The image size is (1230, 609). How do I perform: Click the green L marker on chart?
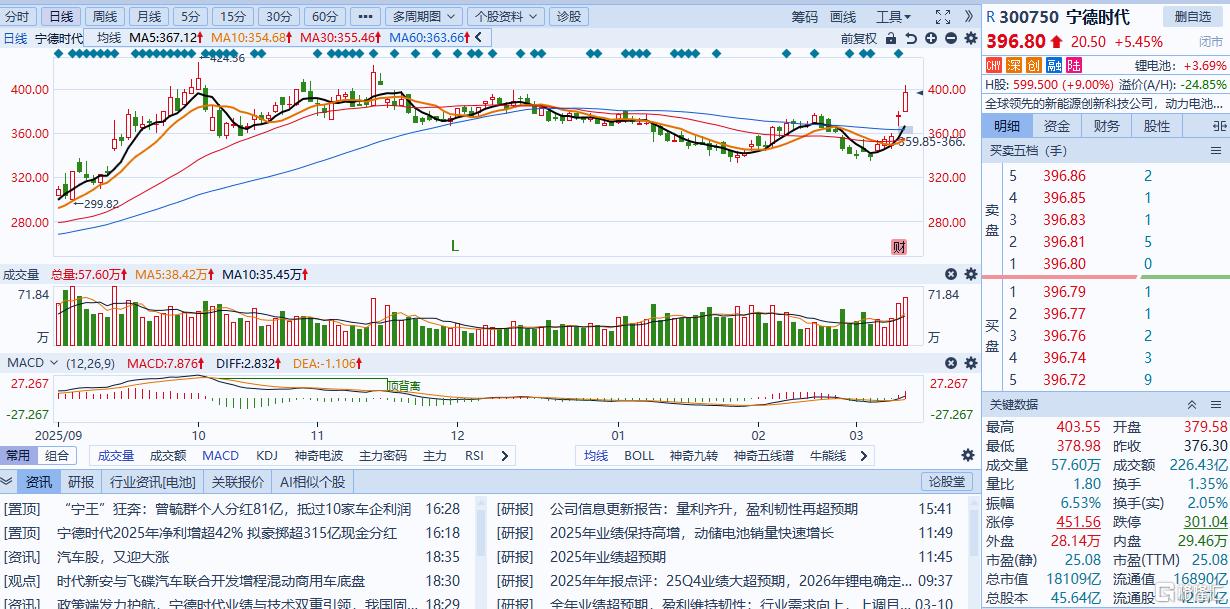click(454, 246)
